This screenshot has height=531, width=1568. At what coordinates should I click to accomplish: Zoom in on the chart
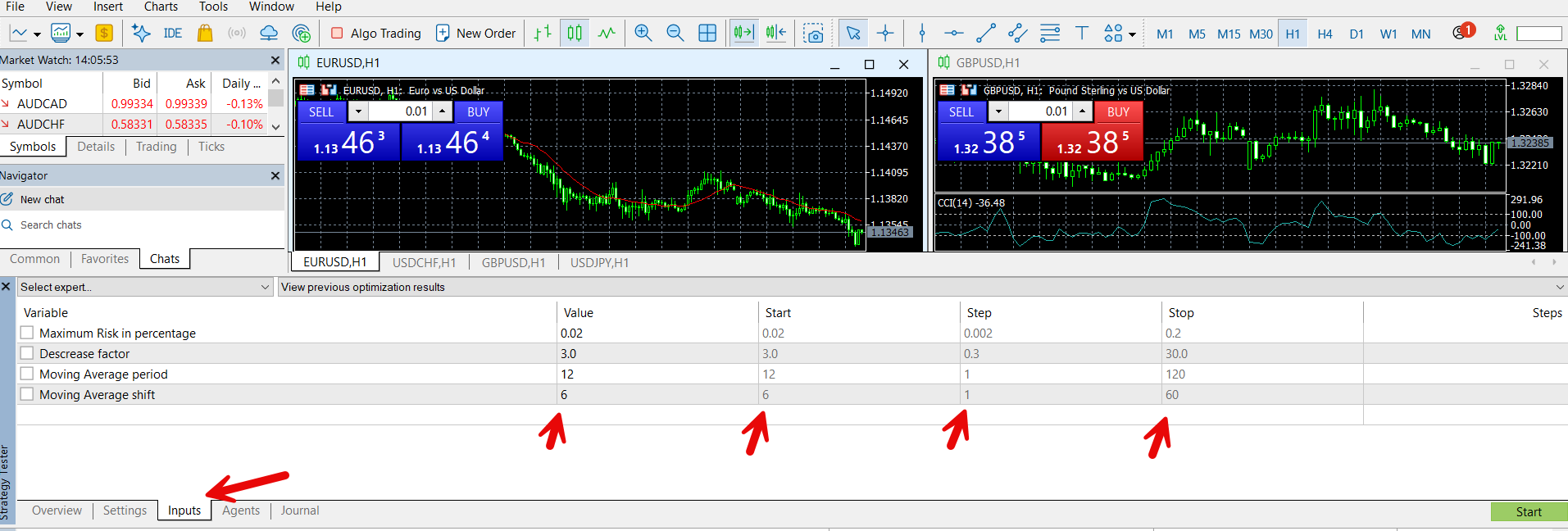(x=643, y=34)
